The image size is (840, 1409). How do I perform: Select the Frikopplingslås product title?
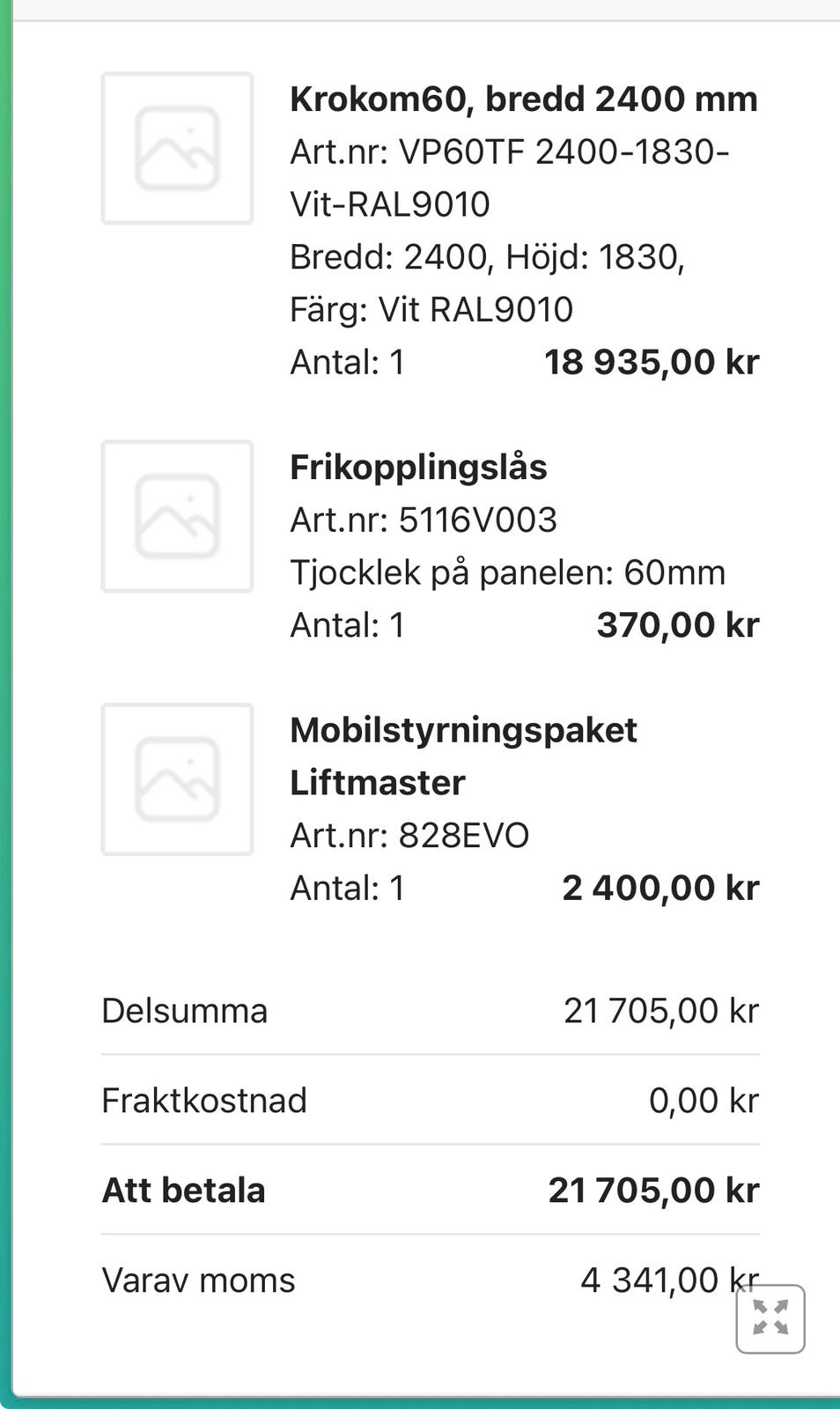click(x=418, y=467)
